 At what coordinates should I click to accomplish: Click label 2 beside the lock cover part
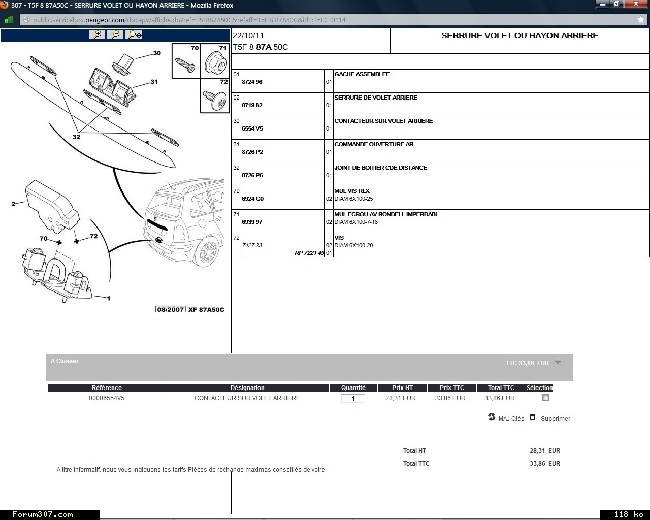point(14,204)
